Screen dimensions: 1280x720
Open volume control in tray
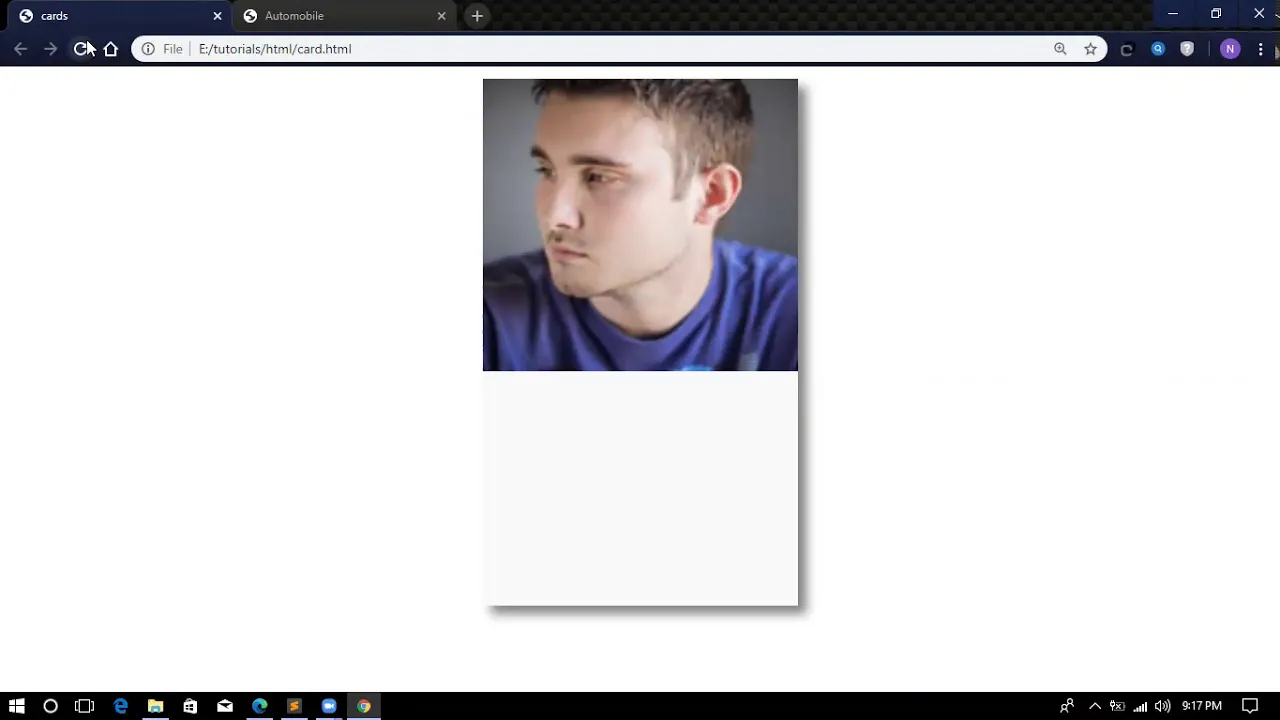(x=1162, y=706)
